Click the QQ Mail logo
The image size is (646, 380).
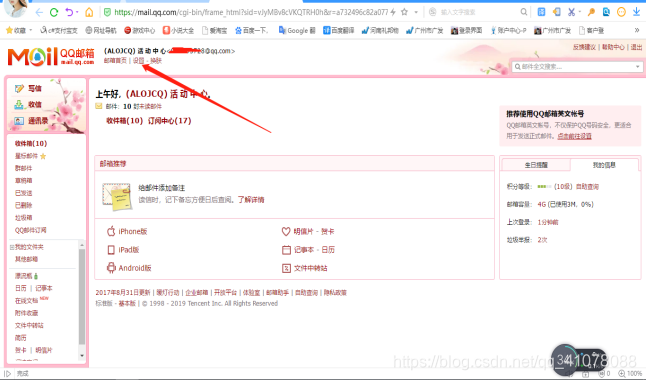click(x=51, y=56)
